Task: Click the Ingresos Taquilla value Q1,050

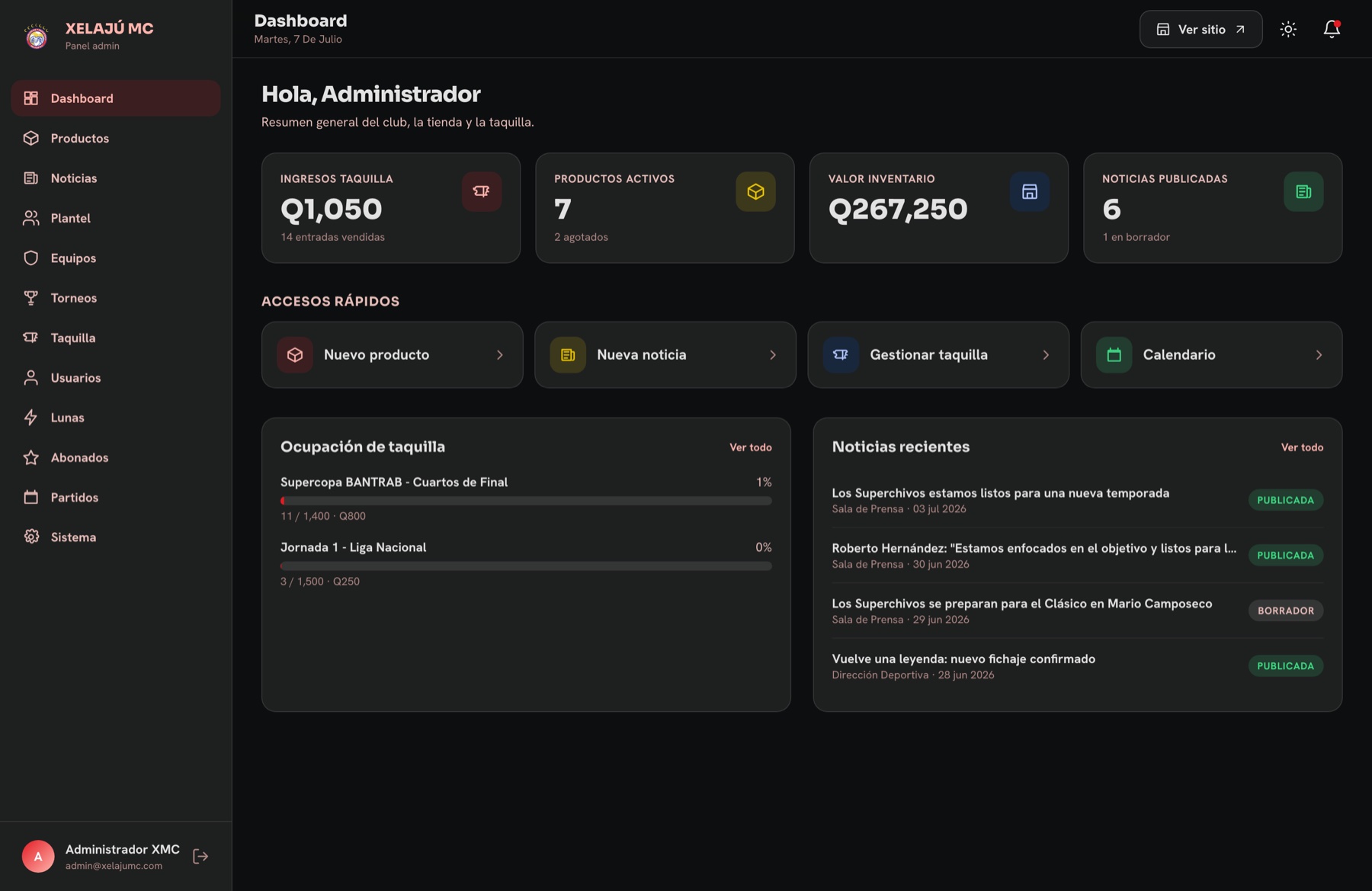Action: pos(331,209)
